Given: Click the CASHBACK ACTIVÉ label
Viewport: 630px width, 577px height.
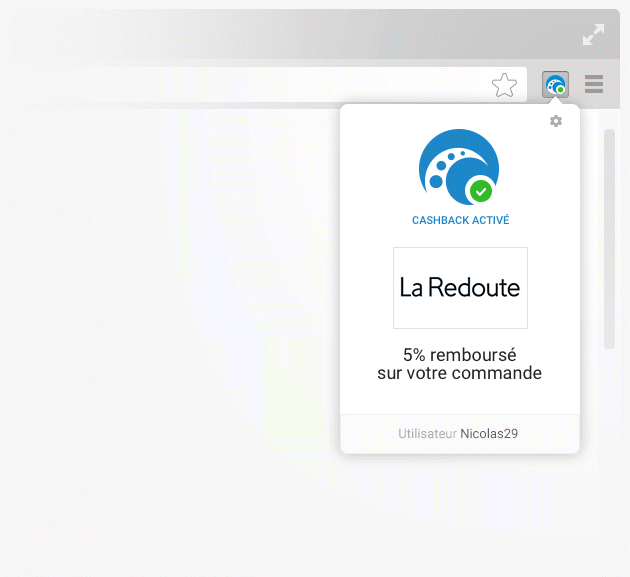Looking at the screenshot, I should (x=460, y=220).
